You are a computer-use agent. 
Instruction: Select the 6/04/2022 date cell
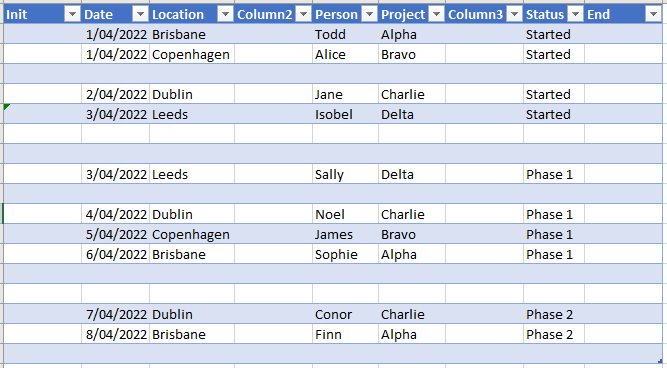pos(115,254)
